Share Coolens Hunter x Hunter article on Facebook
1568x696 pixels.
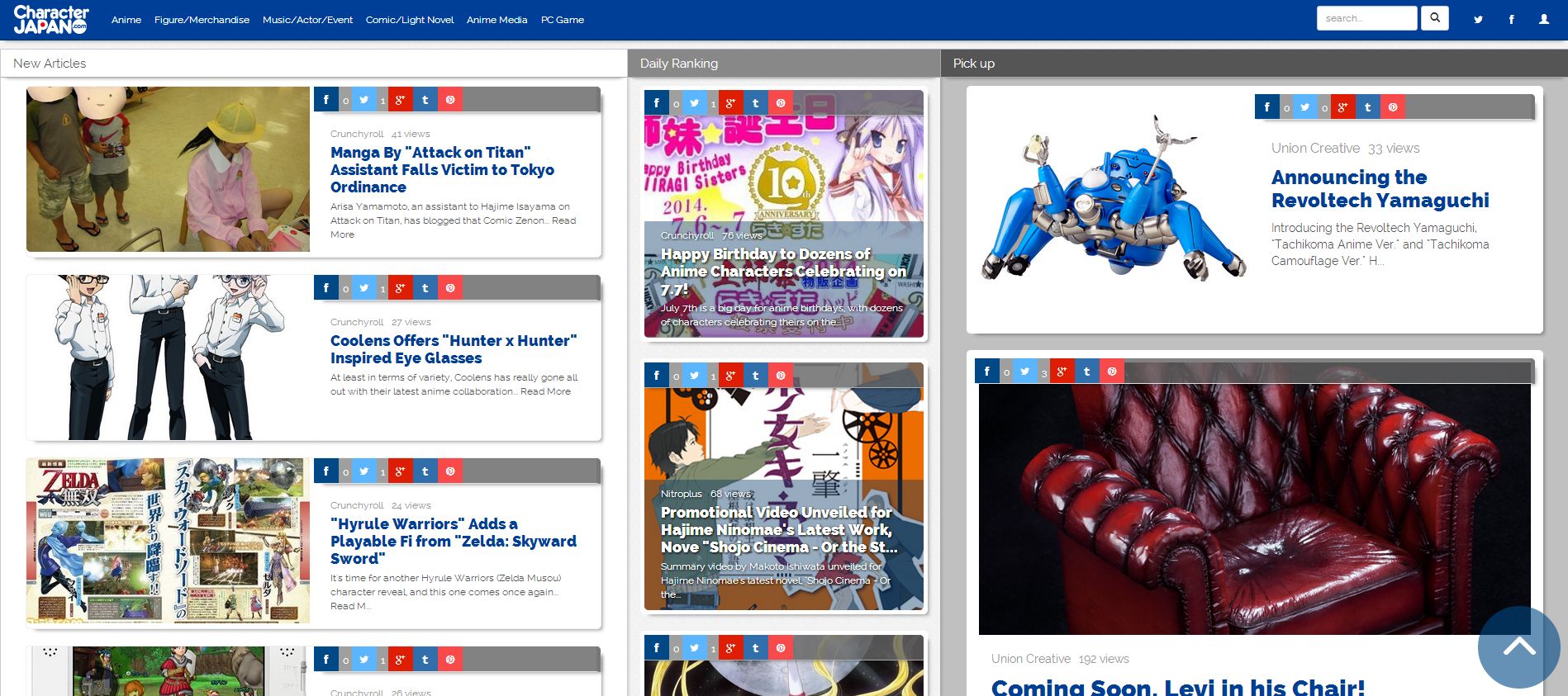pos(326,288)
